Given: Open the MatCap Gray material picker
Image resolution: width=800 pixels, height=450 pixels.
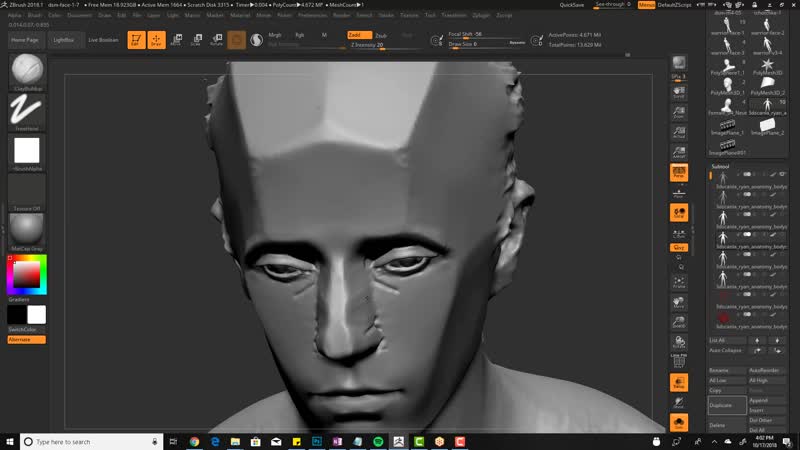Looking at the screenshot, I should pyautogui.click(x=27, y=233).
